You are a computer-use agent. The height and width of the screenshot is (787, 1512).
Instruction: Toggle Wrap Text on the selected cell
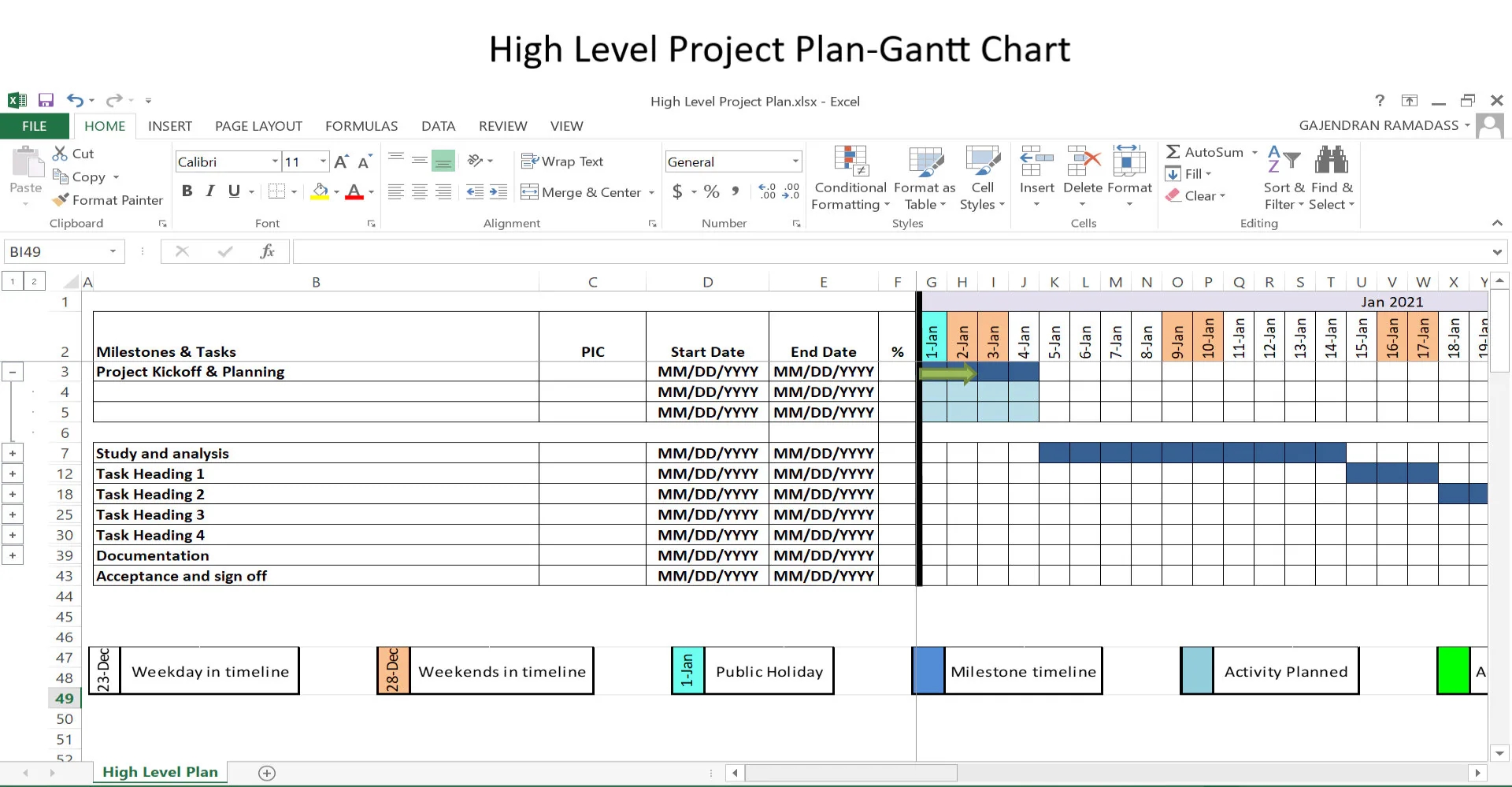click(x=563, y=161)
